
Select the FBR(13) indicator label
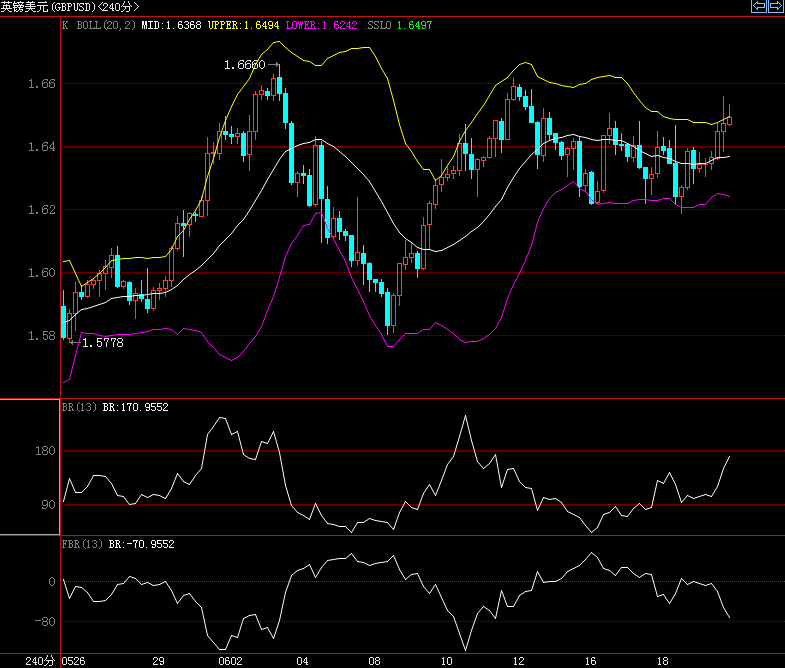[82, 544]
